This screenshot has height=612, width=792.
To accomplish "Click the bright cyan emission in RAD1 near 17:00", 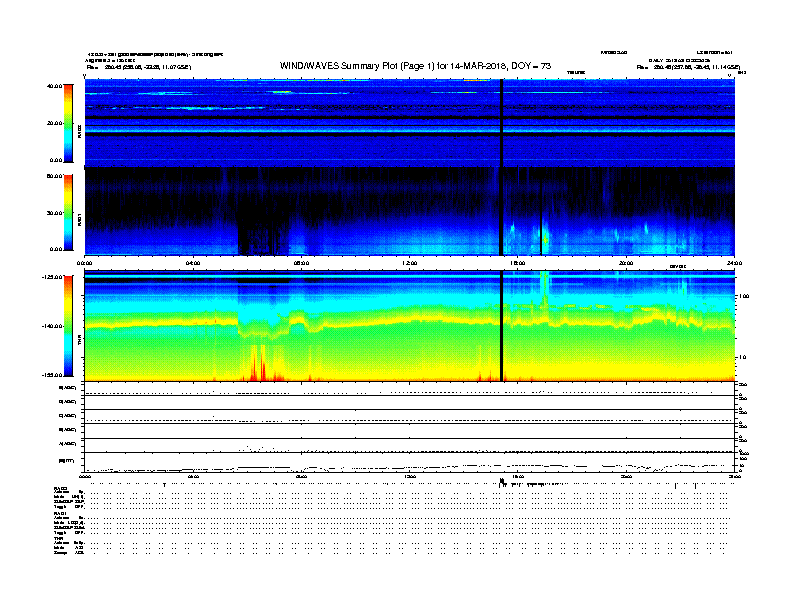I will point(546,237).
